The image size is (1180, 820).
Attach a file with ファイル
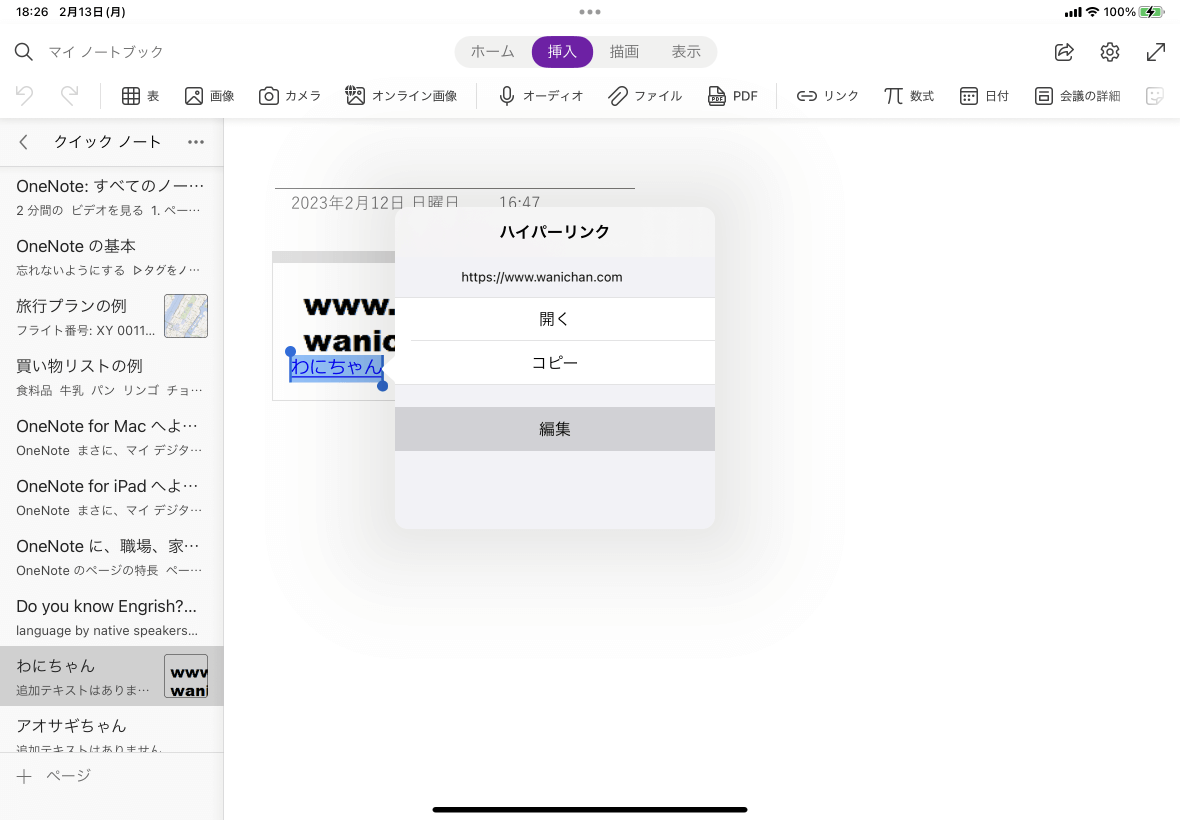[x=645, y=96]
